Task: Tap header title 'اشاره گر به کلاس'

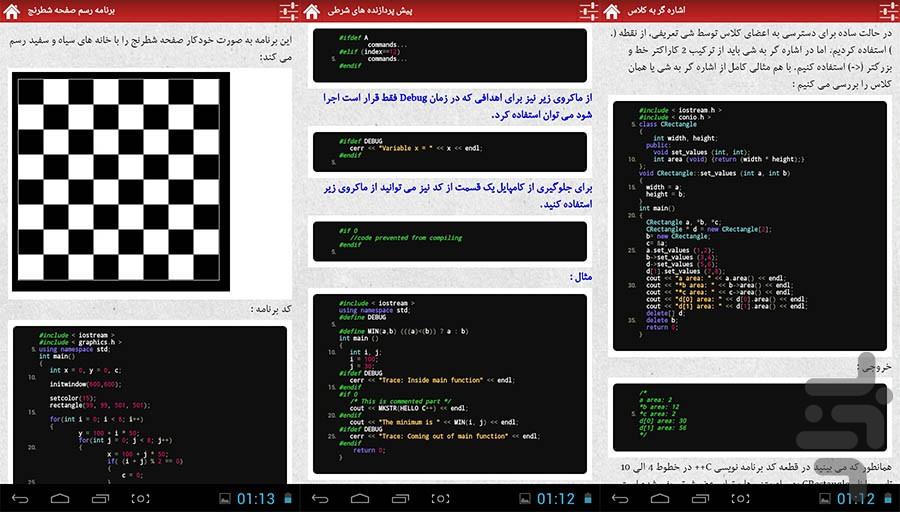Action: [656, 10]
